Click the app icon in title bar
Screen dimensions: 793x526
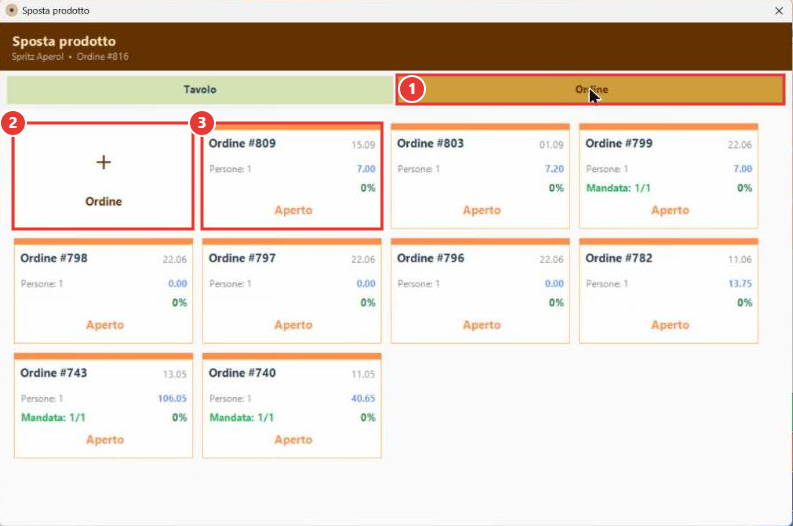tap(11, 11)
